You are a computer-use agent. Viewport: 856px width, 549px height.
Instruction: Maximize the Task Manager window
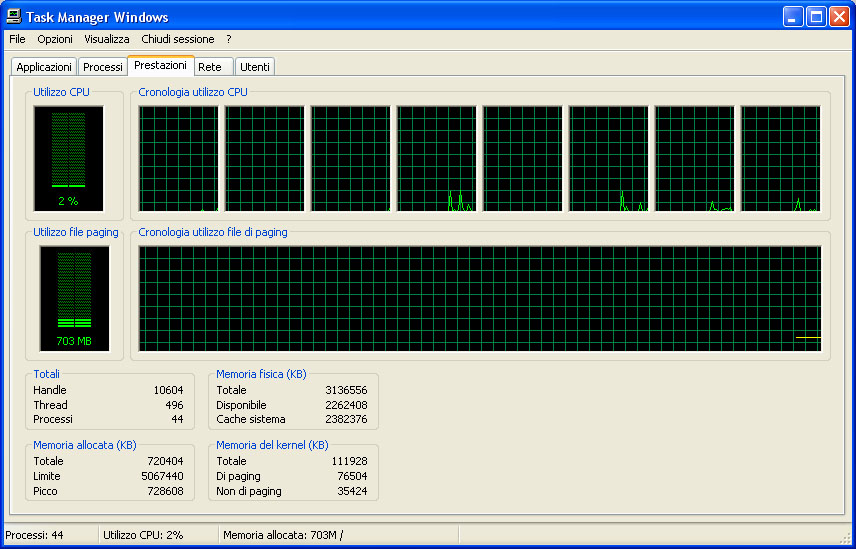click(816, 16)
